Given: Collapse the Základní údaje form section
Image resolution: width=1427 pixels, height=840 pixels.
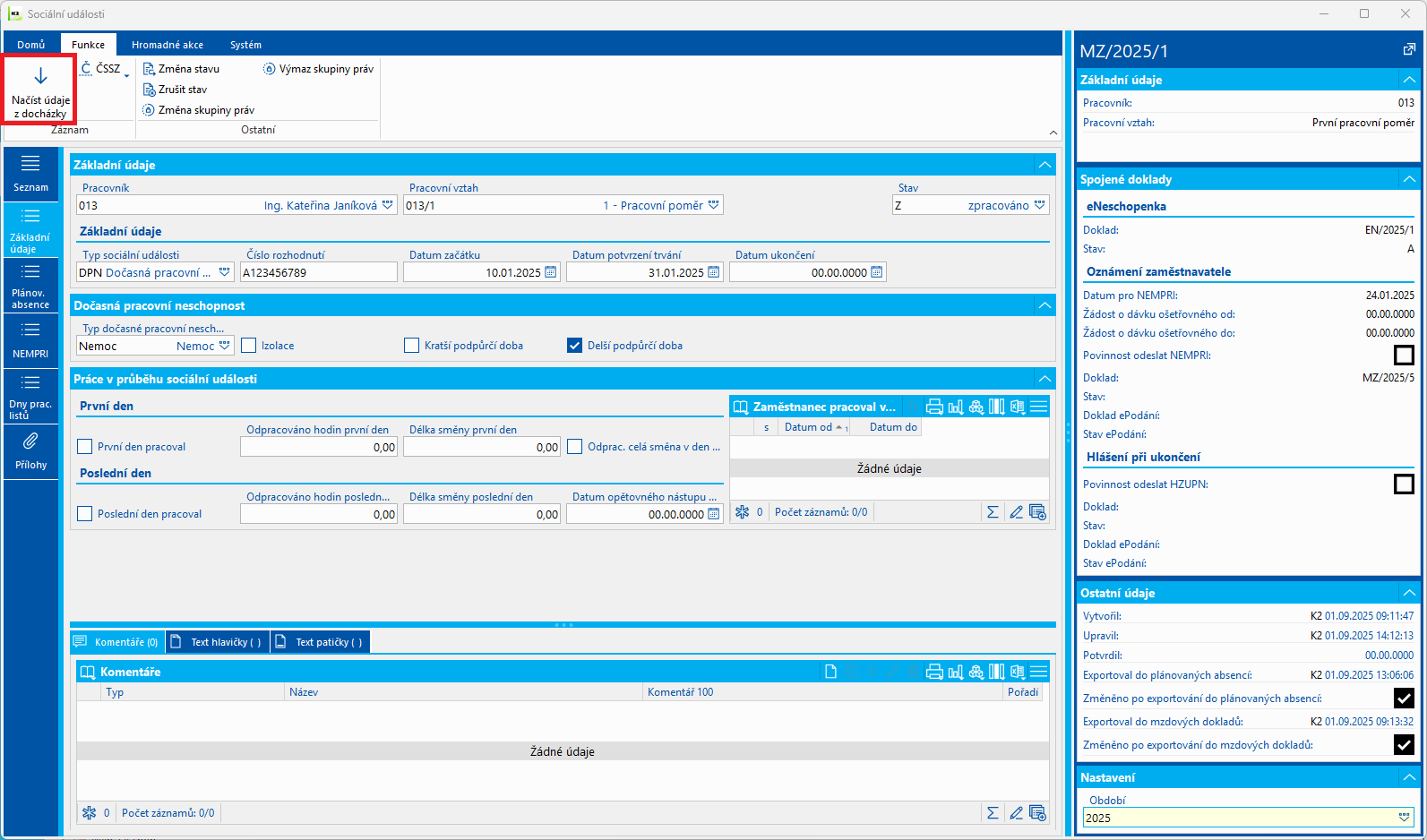Looking at the screenshot, I should pos(1044,165).
